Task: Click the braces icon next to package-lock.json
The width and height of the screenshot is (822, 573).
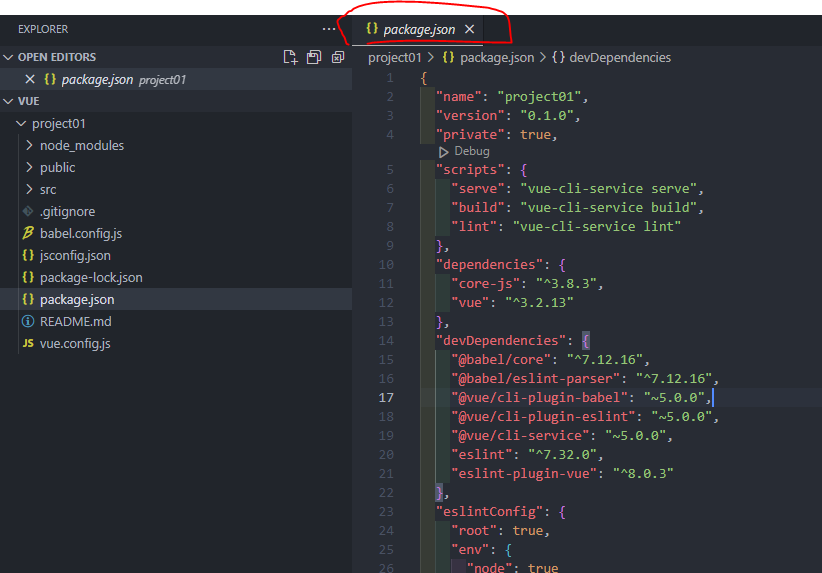Action: [28, 277]
